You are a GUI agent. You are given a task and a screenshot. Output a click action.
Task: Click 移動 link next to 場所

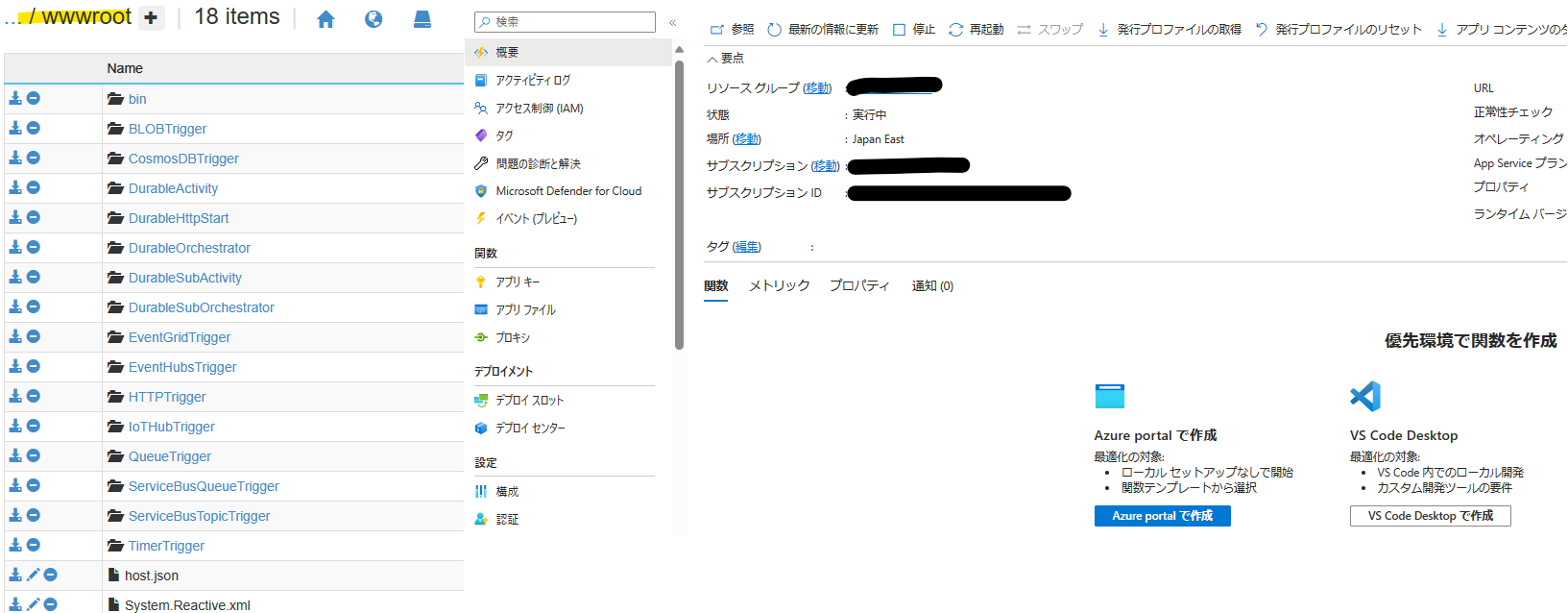click(746, 139)
